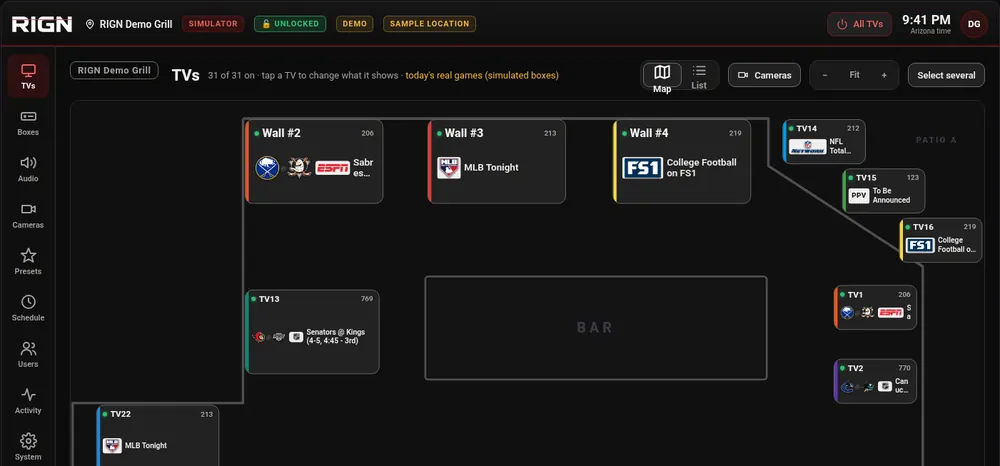The width and height of the screenshot is (1000, 466).
Task: Click today's real games link text
Action: 482,75
